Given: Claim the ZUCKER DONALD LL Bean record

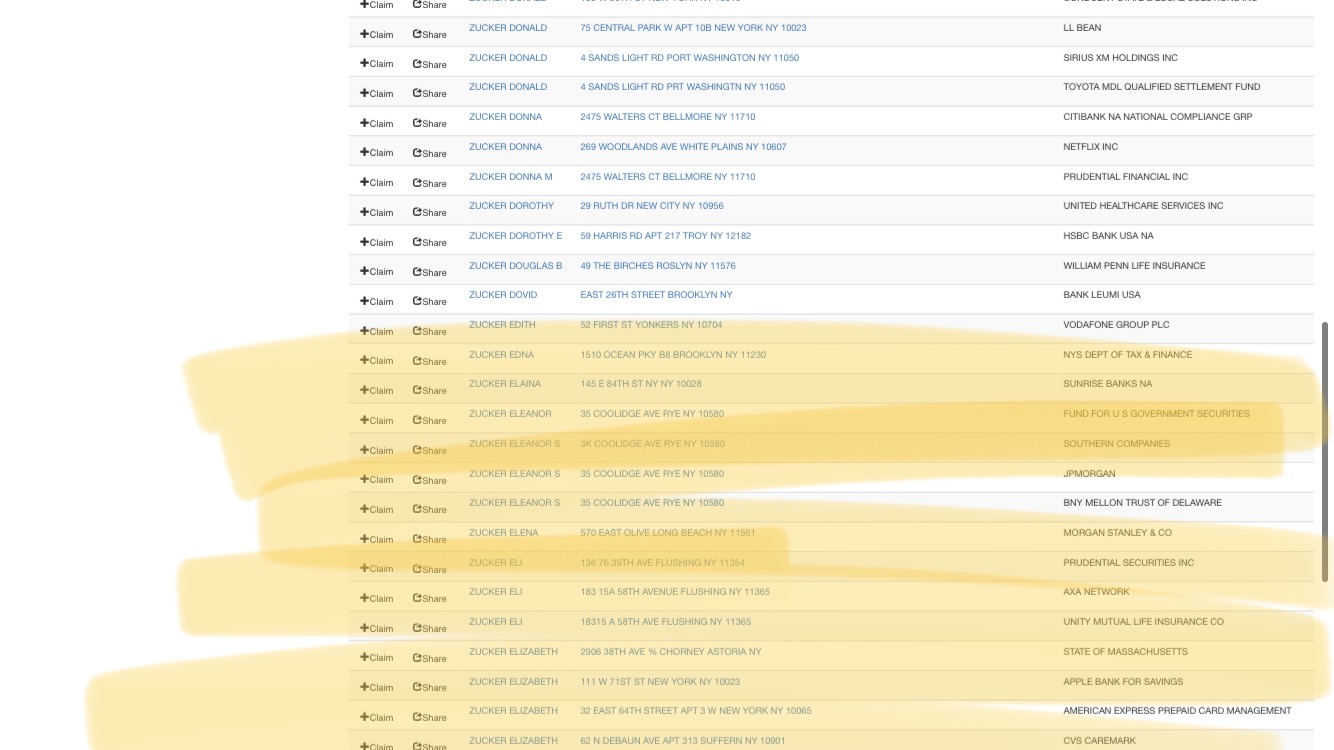Looking at the screenshot, I should pyautogui.click(x=377, y=34).
